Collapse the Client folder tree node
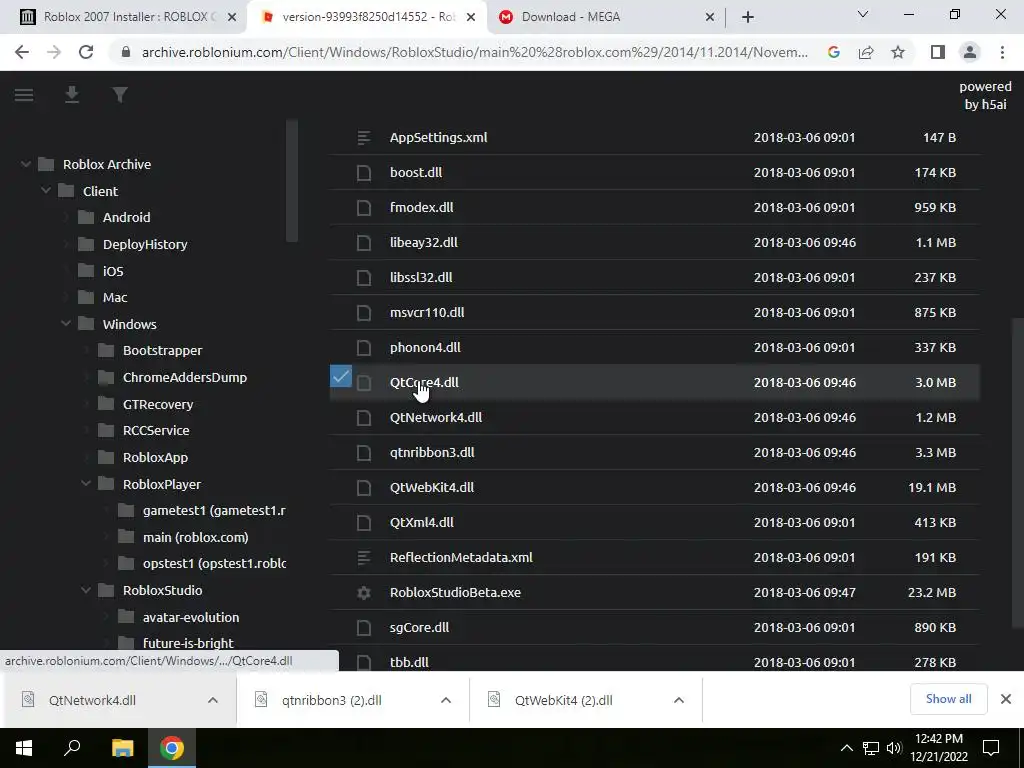This screenshot has height=768, width=1024. 46,191
